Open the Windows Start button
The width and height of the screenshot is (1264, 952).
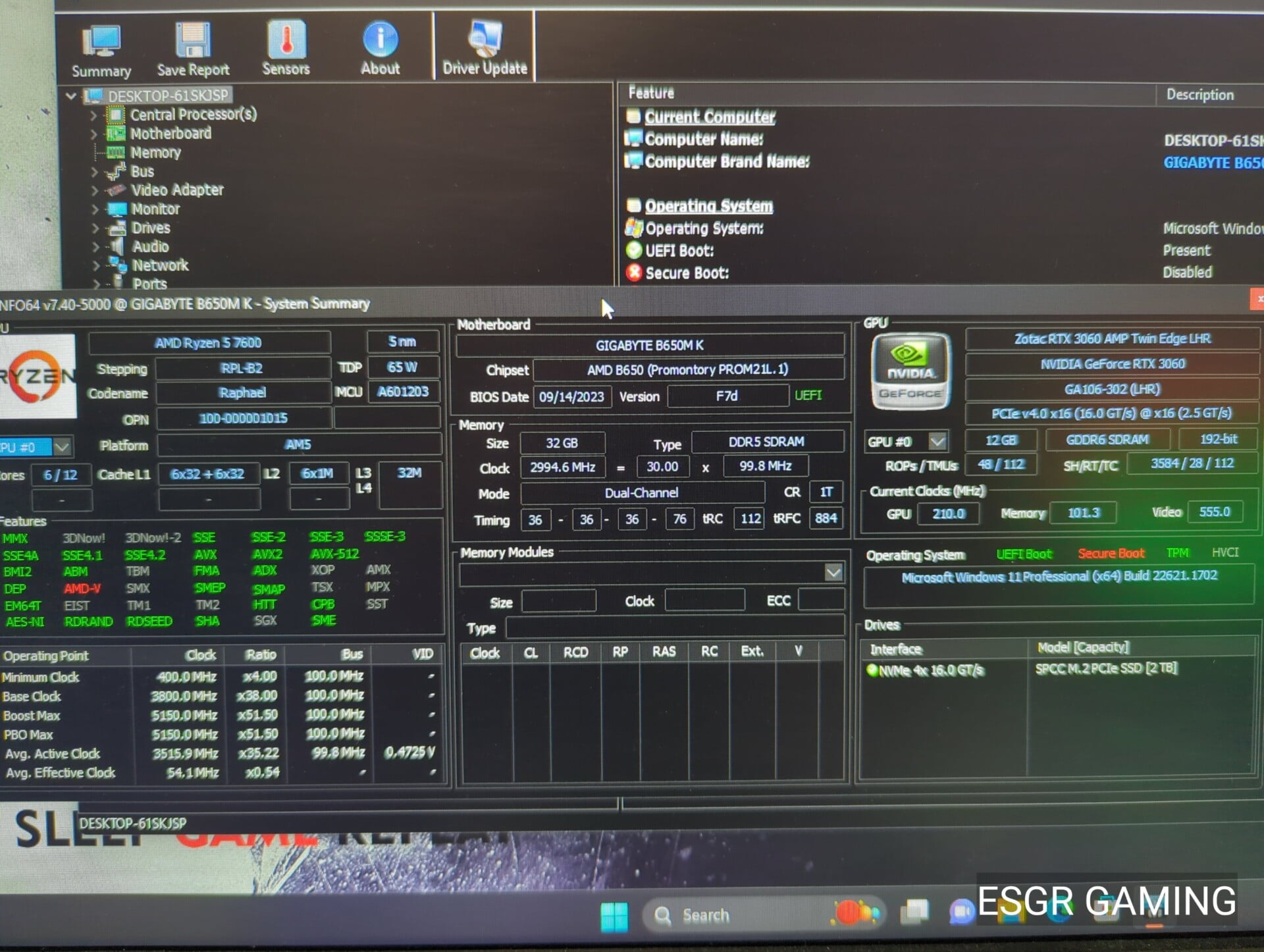614,916
